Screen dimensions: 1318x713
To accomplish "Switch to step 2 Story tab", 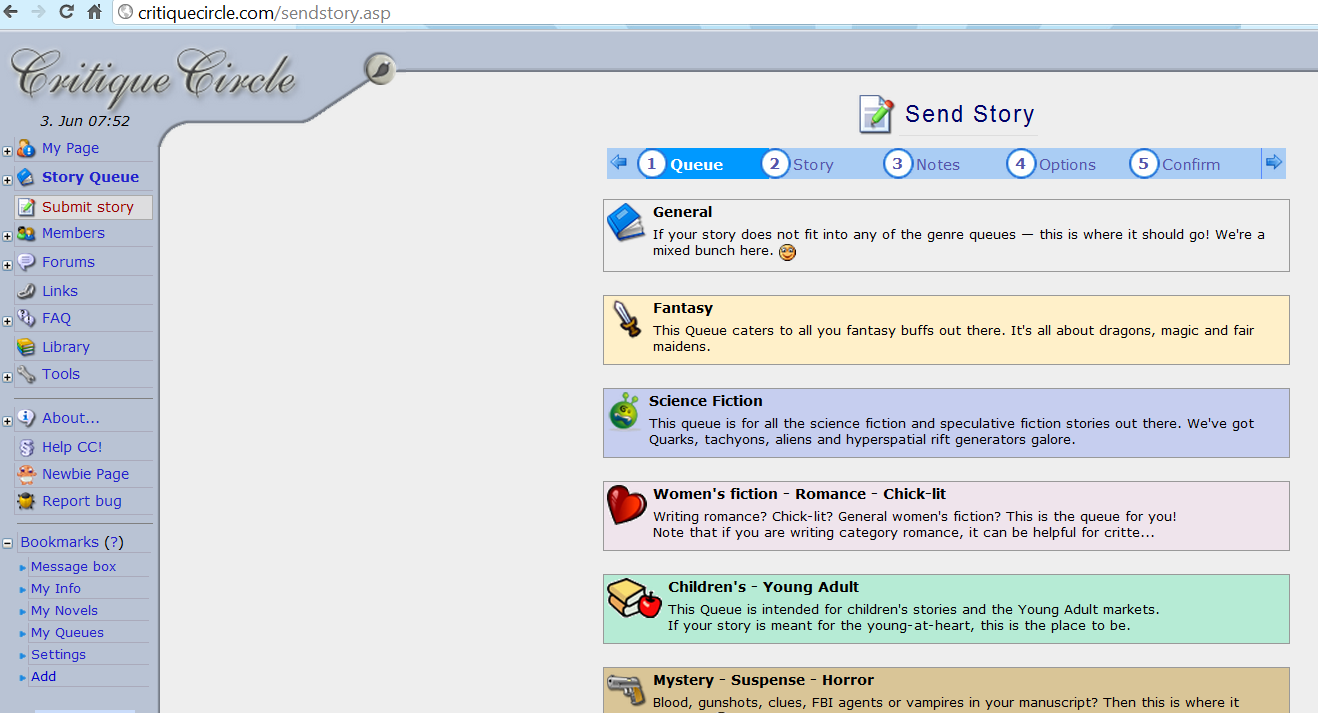I will click(x=798, y=164).
